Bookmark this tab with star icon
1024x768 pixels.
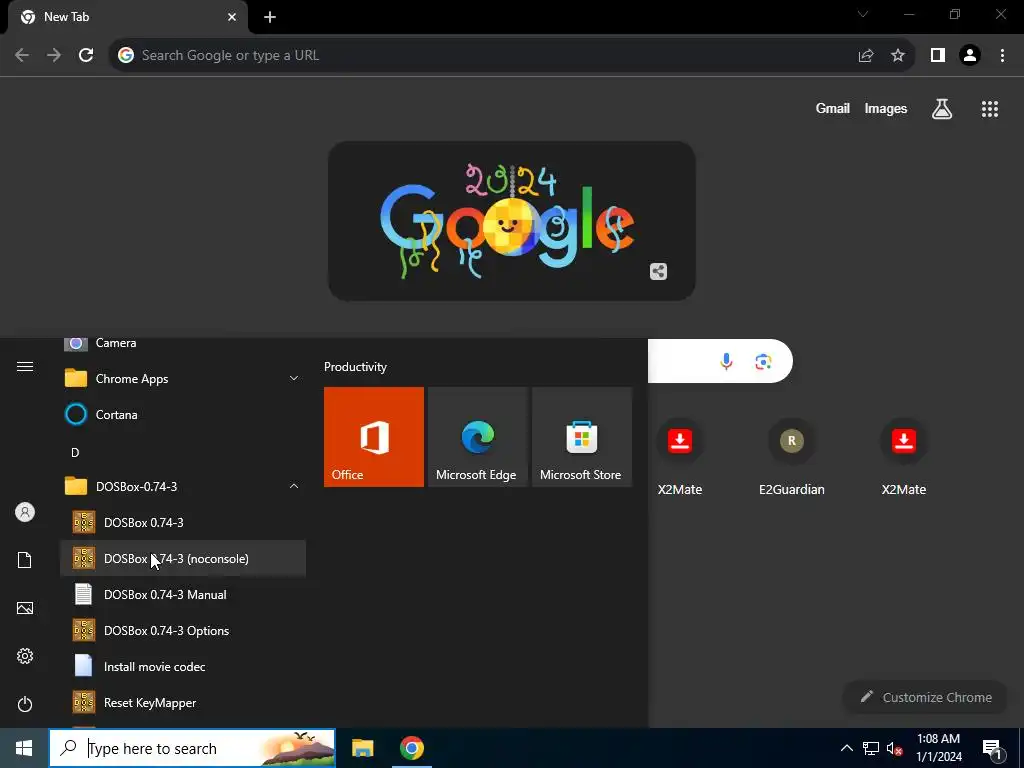(898, 56)
